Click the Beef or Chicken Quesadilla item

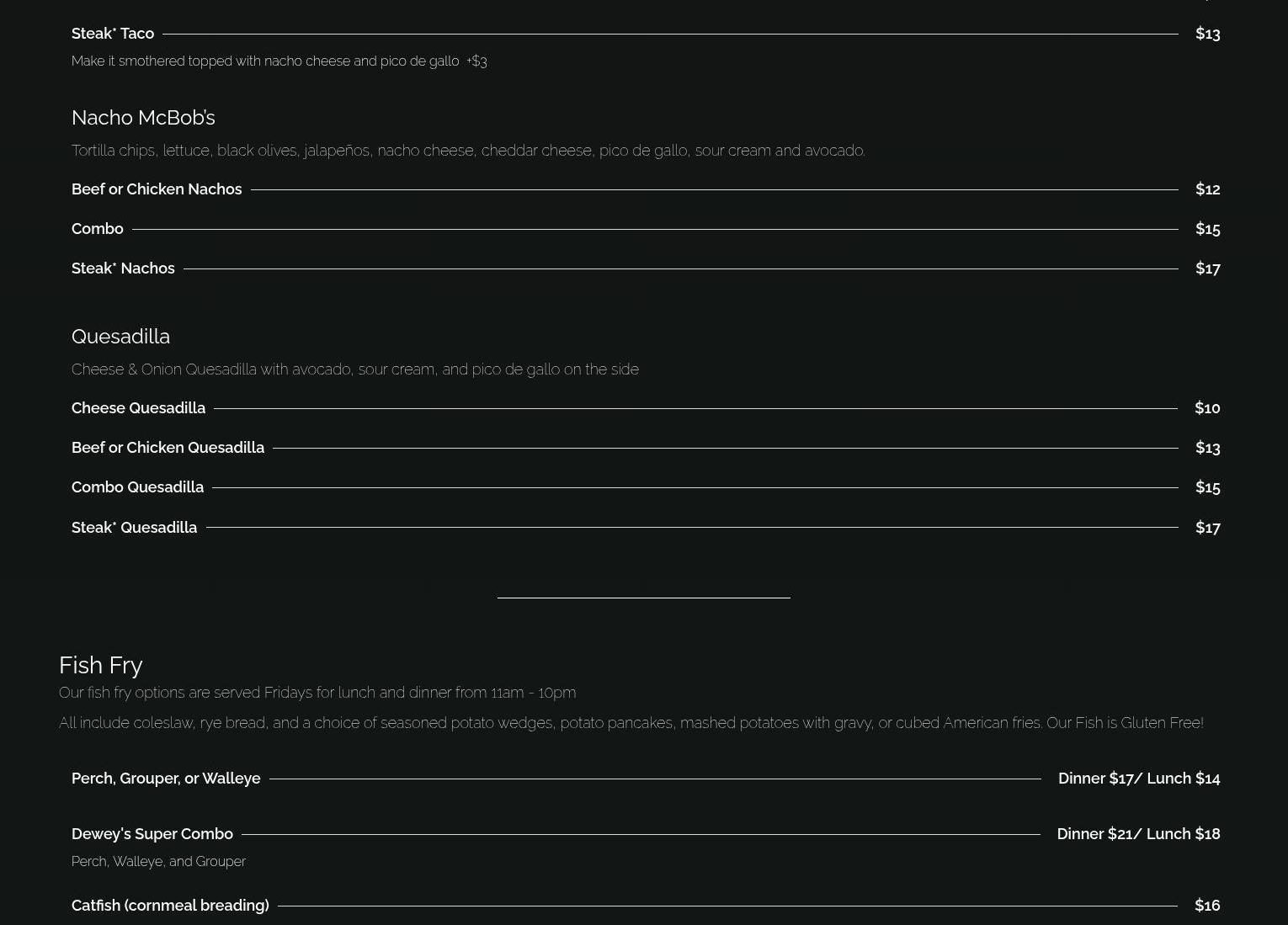168,448
